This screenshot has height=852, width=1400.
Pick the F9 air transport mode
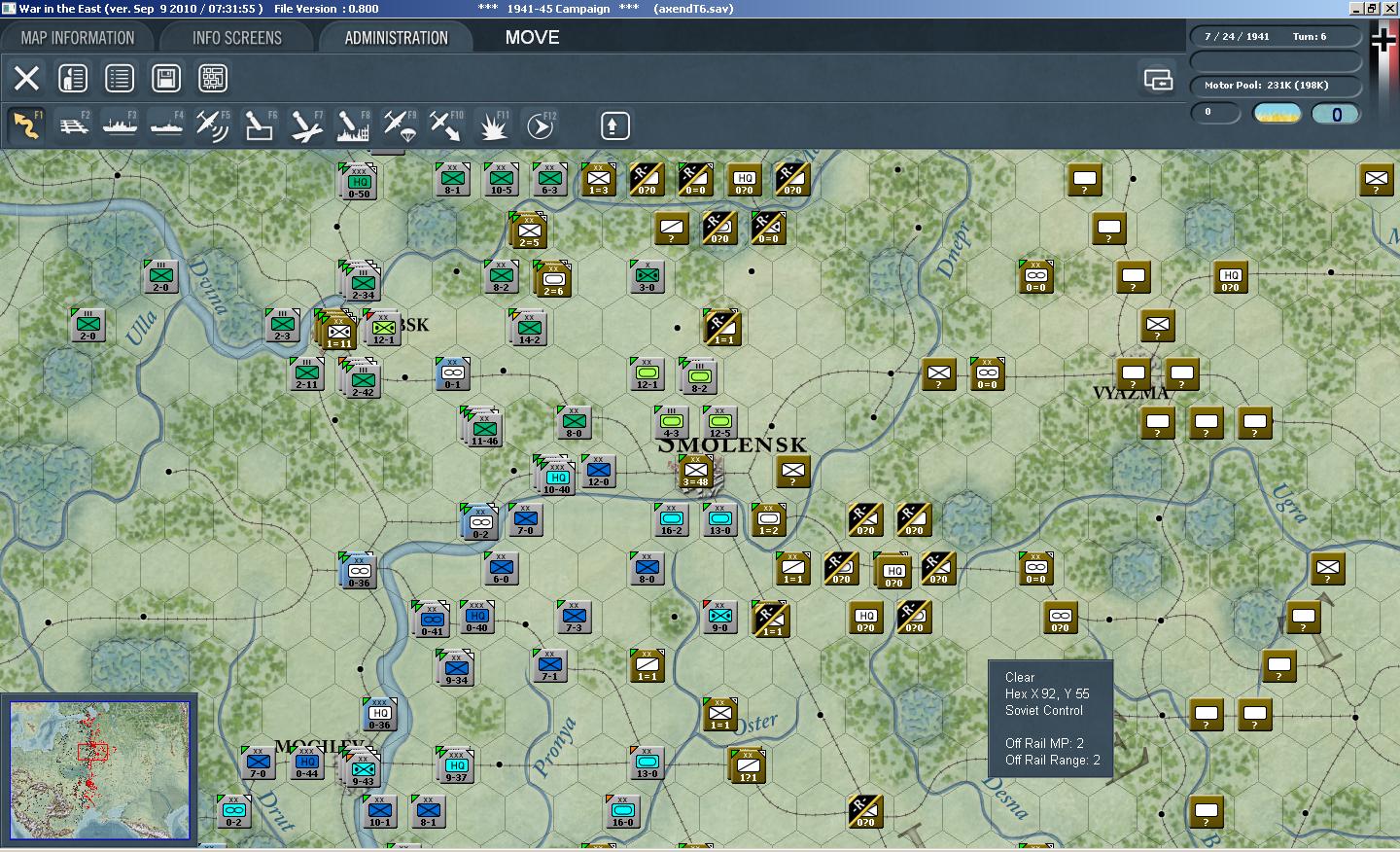[400, 125]
